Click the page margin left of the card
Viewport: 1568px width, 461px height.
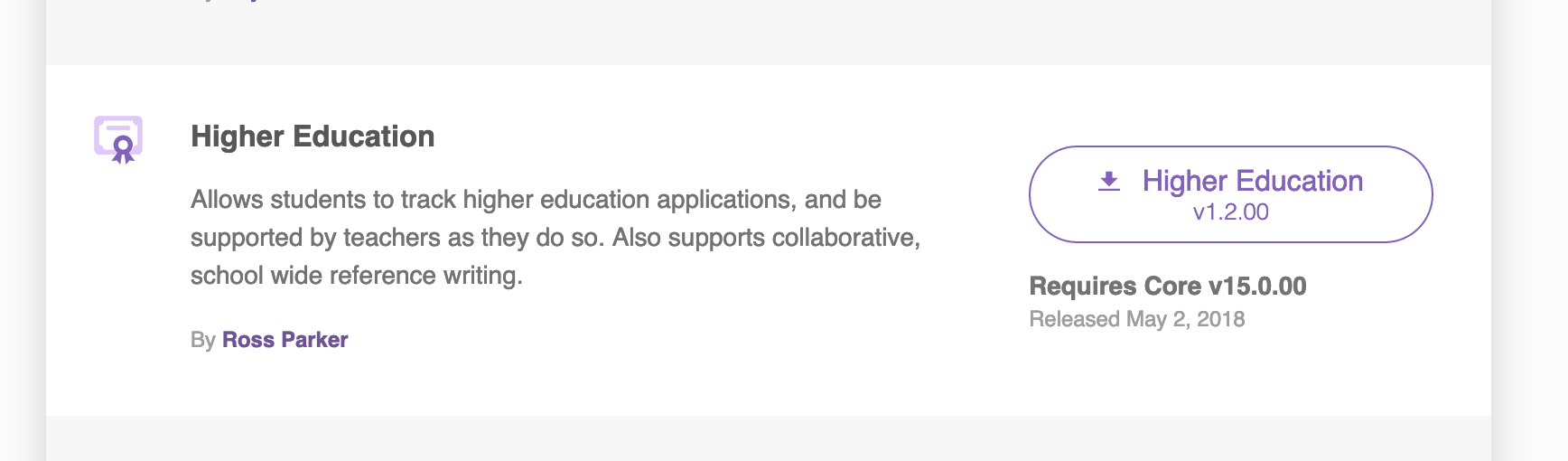(22, 230)
